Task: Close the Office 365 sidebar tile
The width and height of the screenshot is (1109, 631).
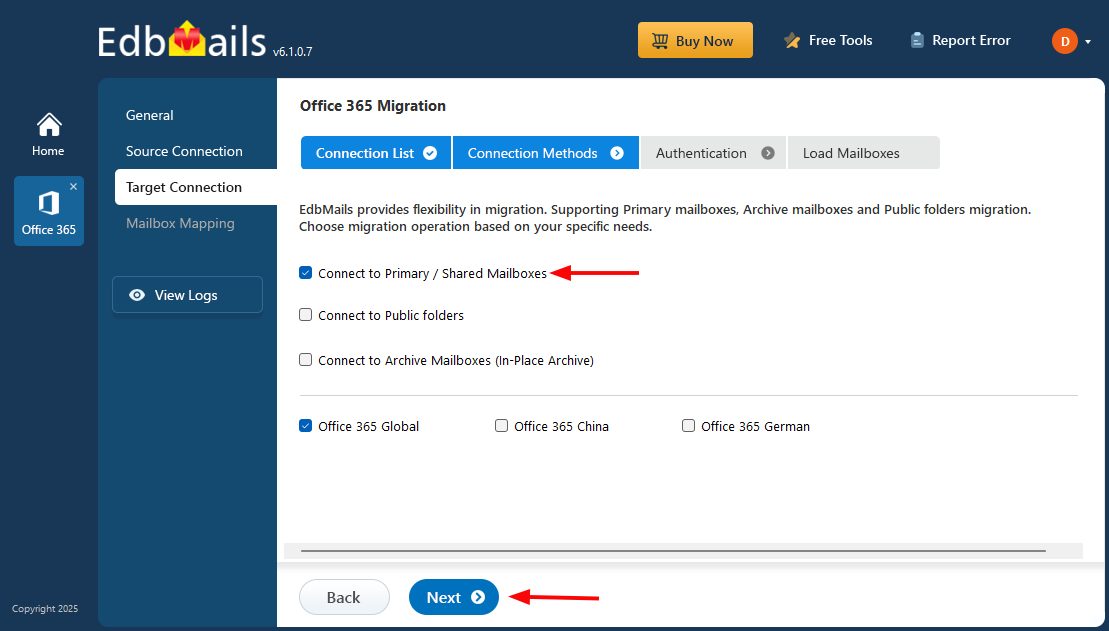Action: click(x=74, y=187)
